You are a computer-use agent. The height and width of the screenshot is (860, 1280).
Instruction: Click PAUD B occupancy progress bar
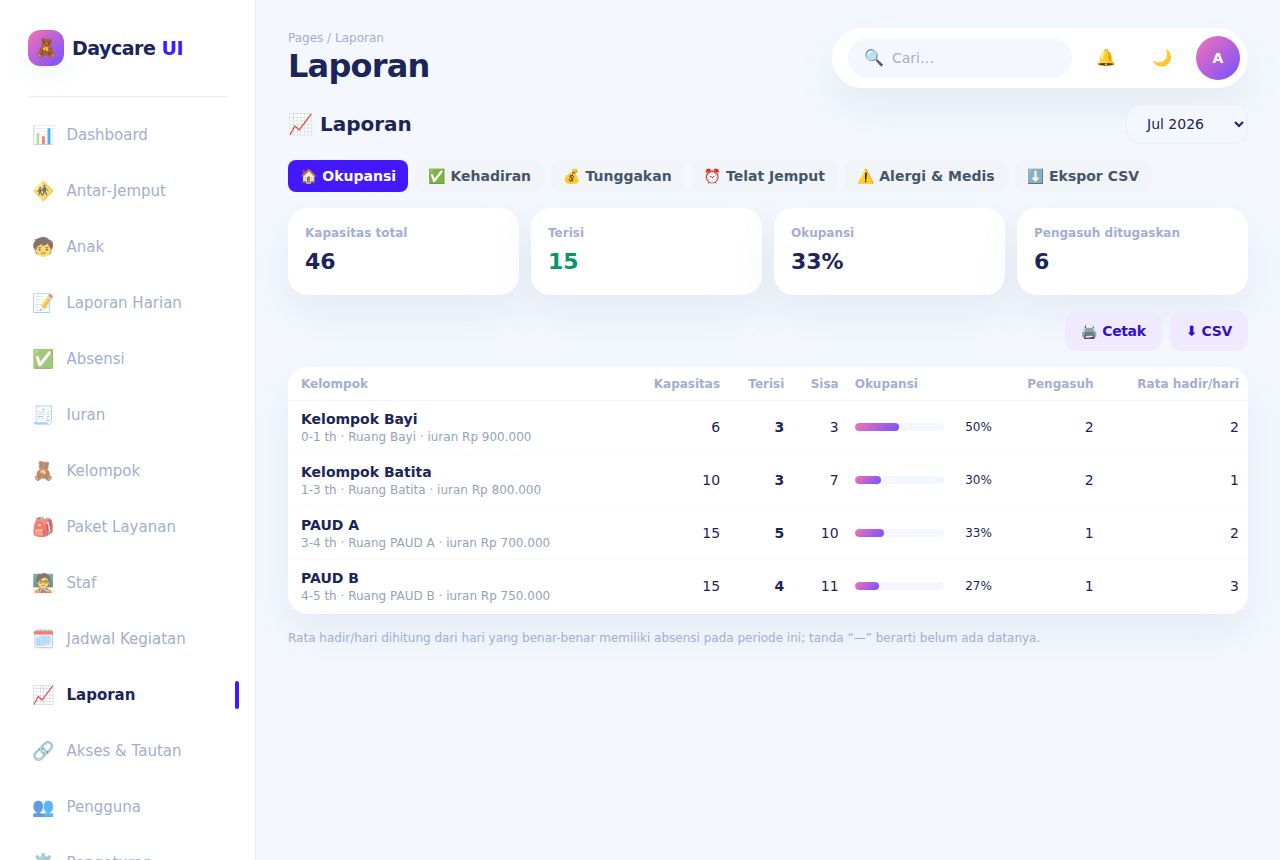899,586
